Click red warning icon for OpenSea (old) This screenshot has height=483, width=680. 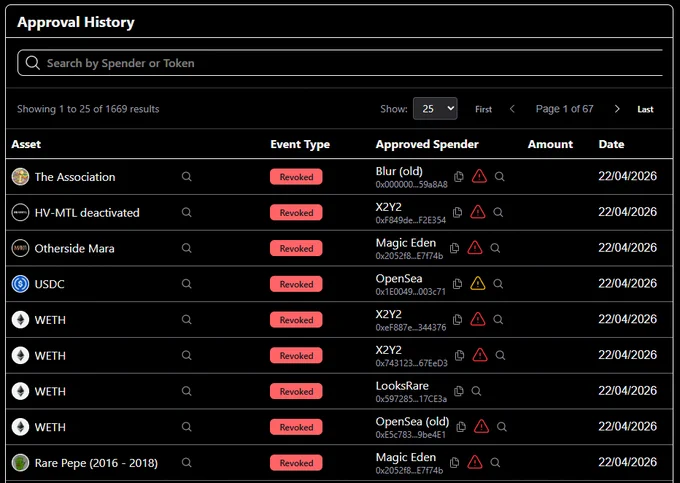pos(481,426)
